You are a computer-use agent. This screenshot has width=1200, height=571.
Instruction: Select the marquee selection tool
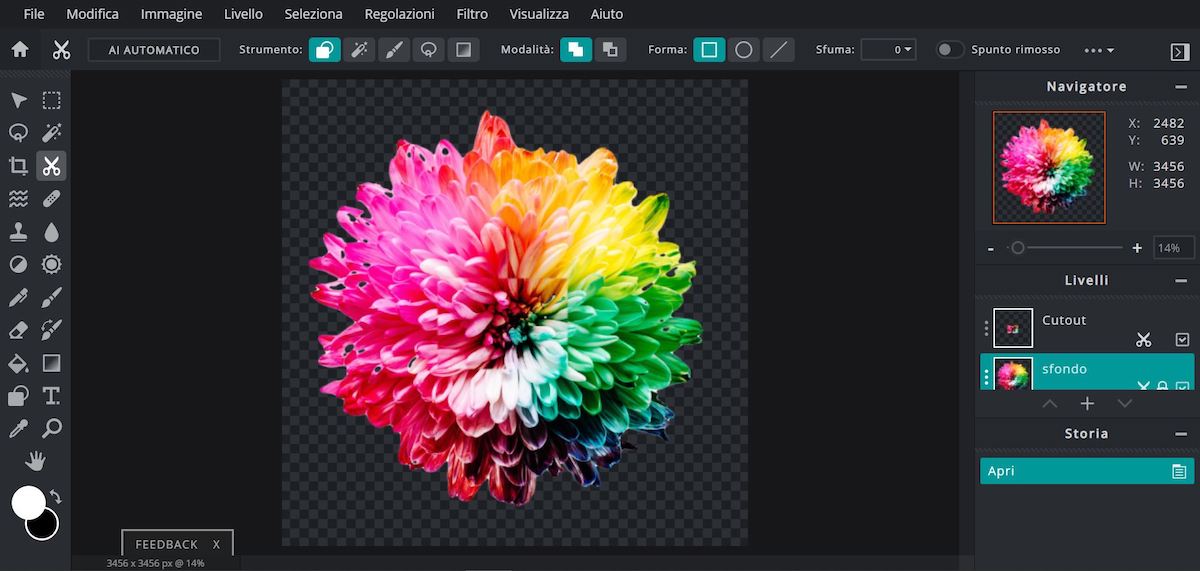point(51,100)
